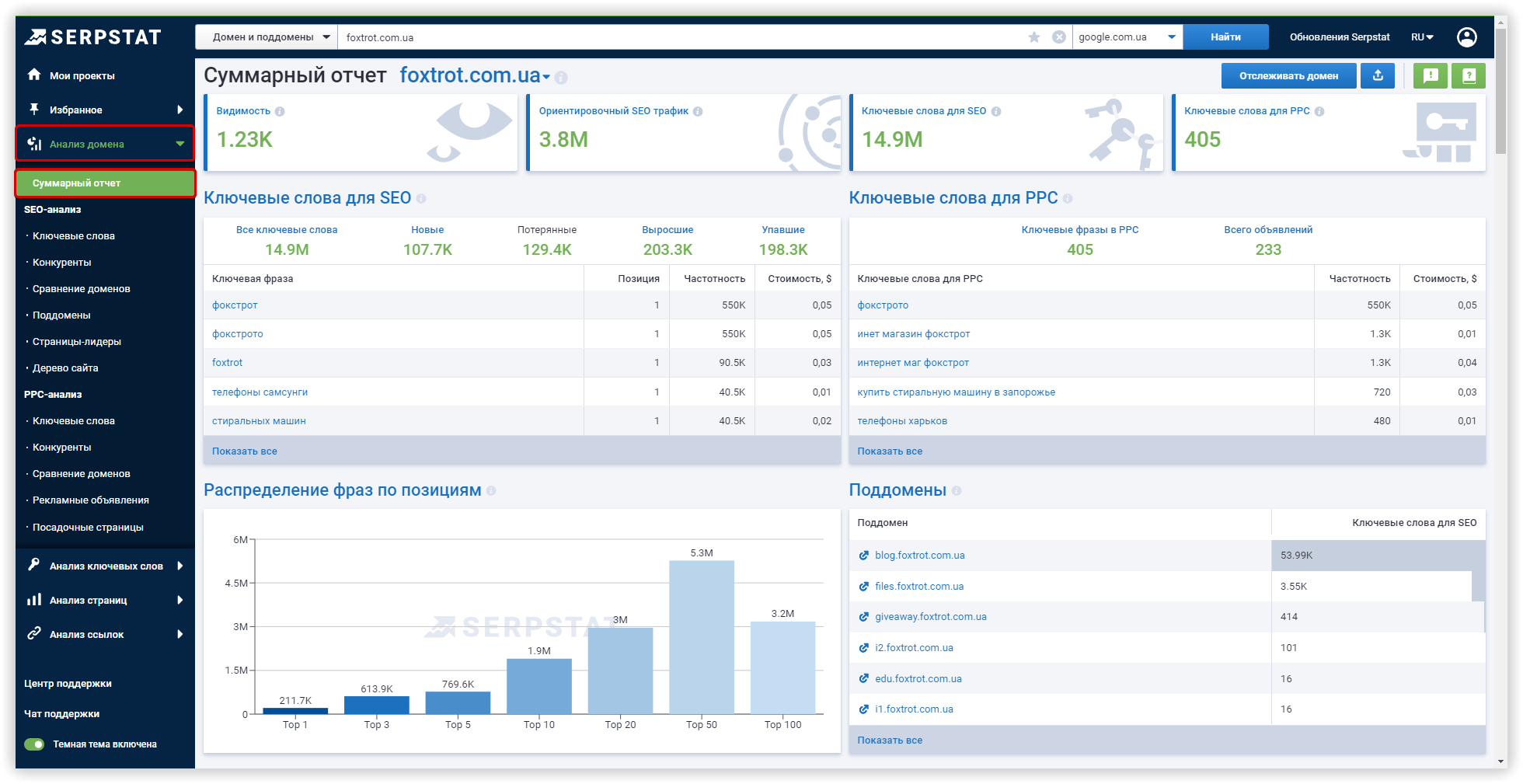The image size is (1523, 784).
Task: Click info icon next to Поддомены heading
Action: (957, 491)
